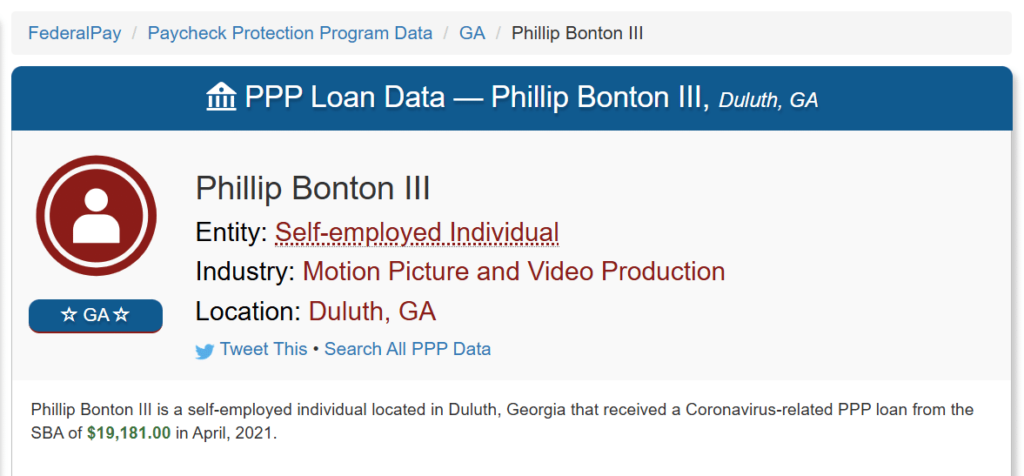Select Phillip Bonton III breadcrumb item
Viewport: 1024px width, 476px height.
(577, 33)
